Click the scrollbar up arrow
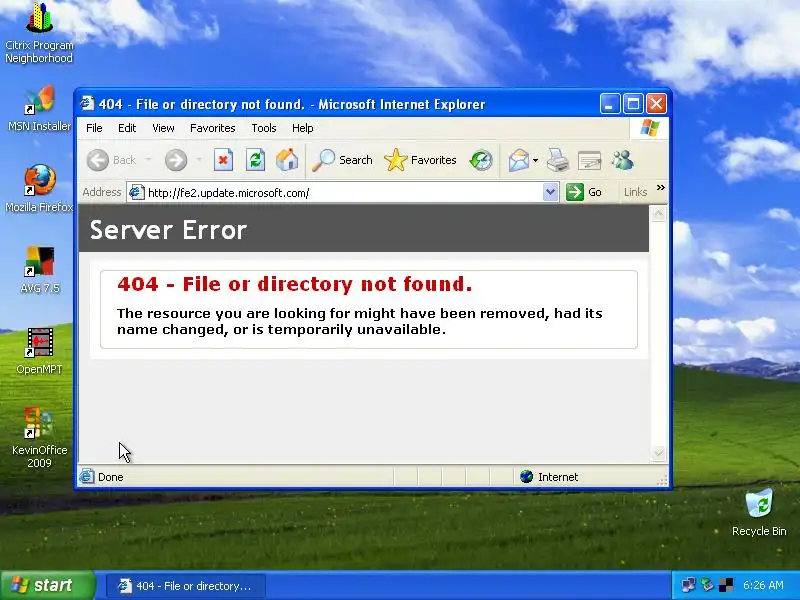The image size is (800, 600). 659,213
